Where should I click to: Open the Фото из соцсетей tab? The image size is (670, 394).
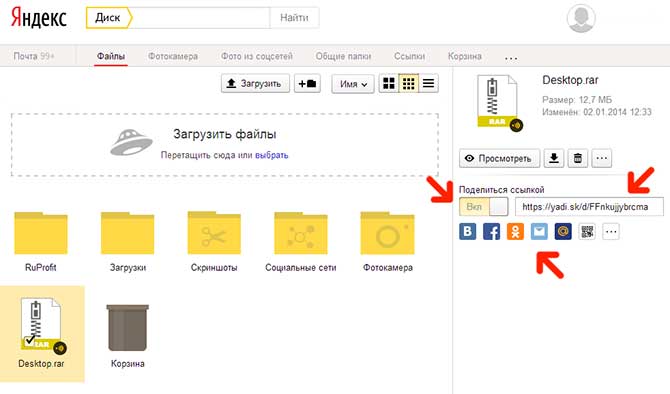(x=256, y=56)
